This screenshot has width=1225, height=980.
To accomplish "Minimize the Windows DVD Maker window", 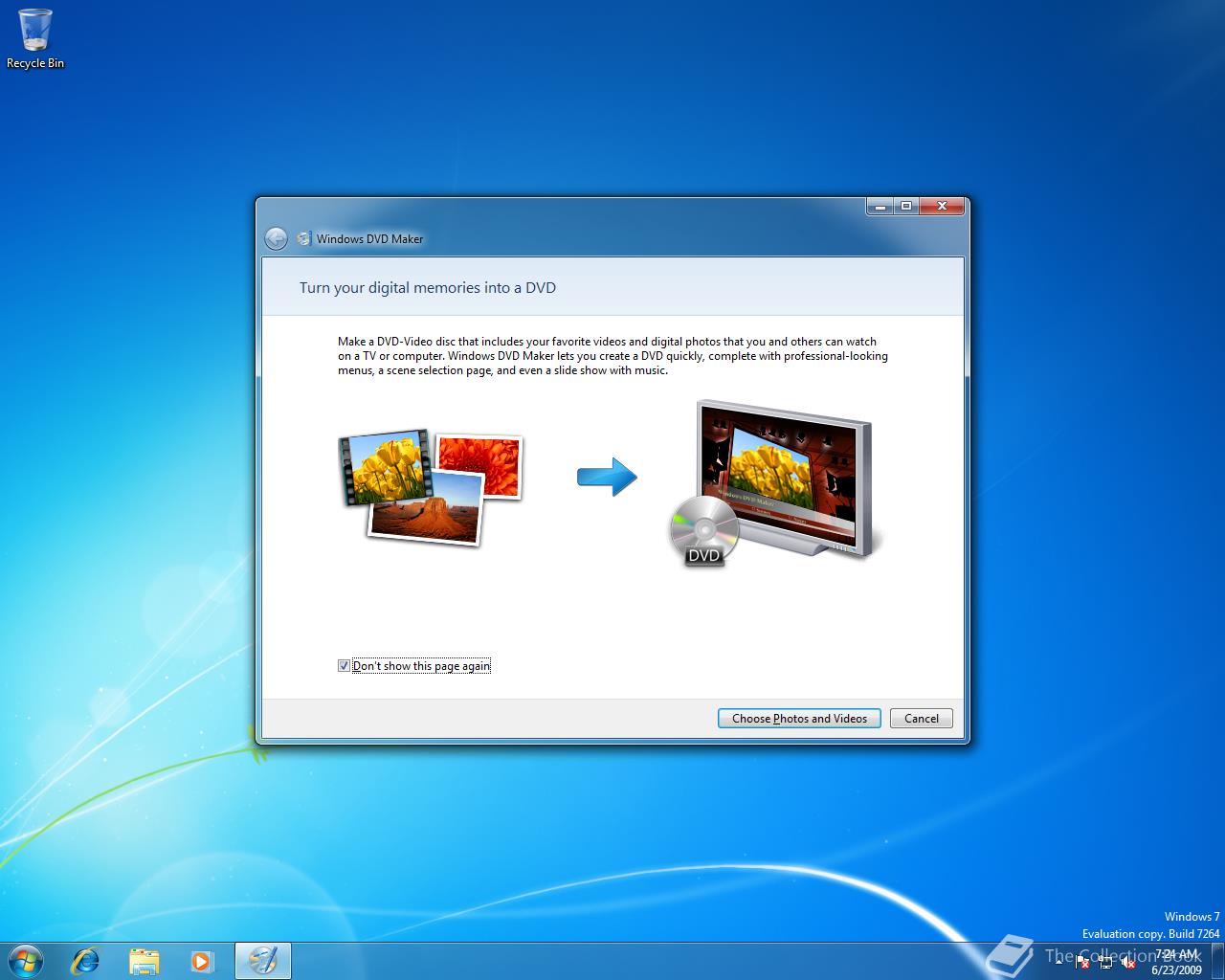I will tap(880, 206).
